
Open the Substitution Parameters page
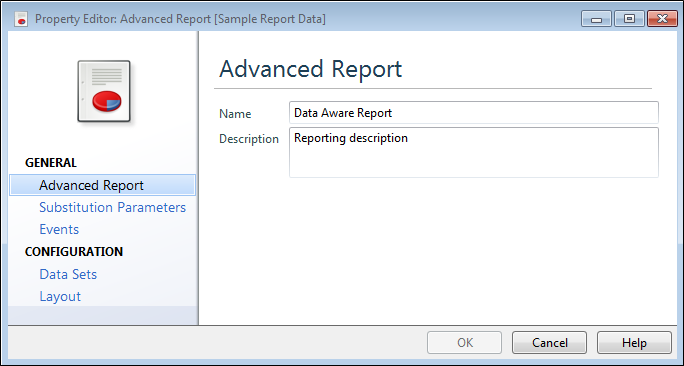coord(113,207)
